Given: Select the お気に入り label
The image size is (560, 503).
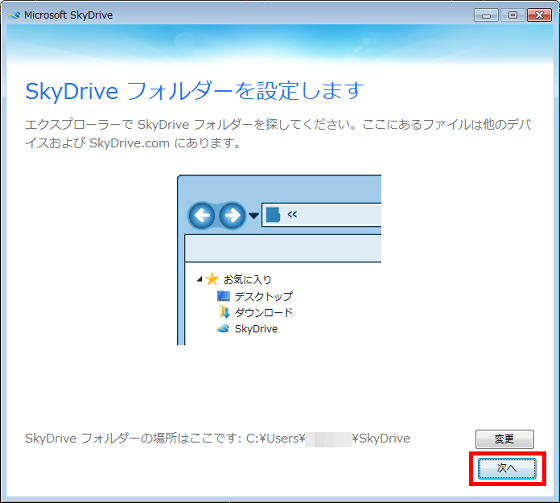Looking at the screenshot, I should click(x=248, y=279).
